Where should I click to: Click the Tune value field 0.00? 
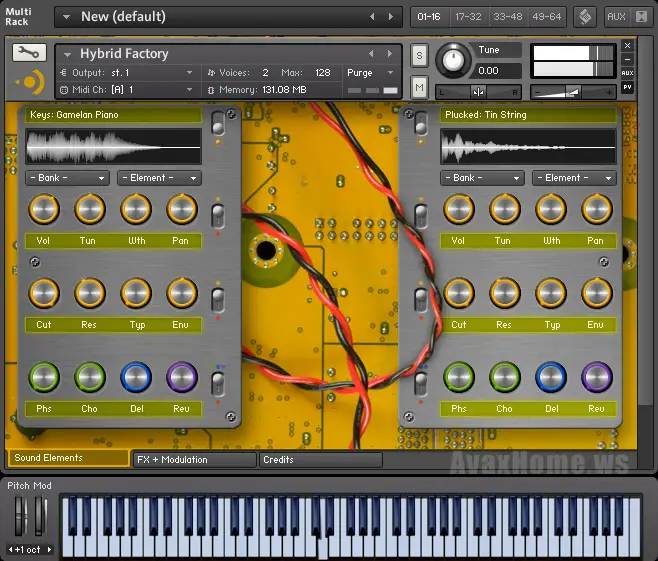coord(498,70)
